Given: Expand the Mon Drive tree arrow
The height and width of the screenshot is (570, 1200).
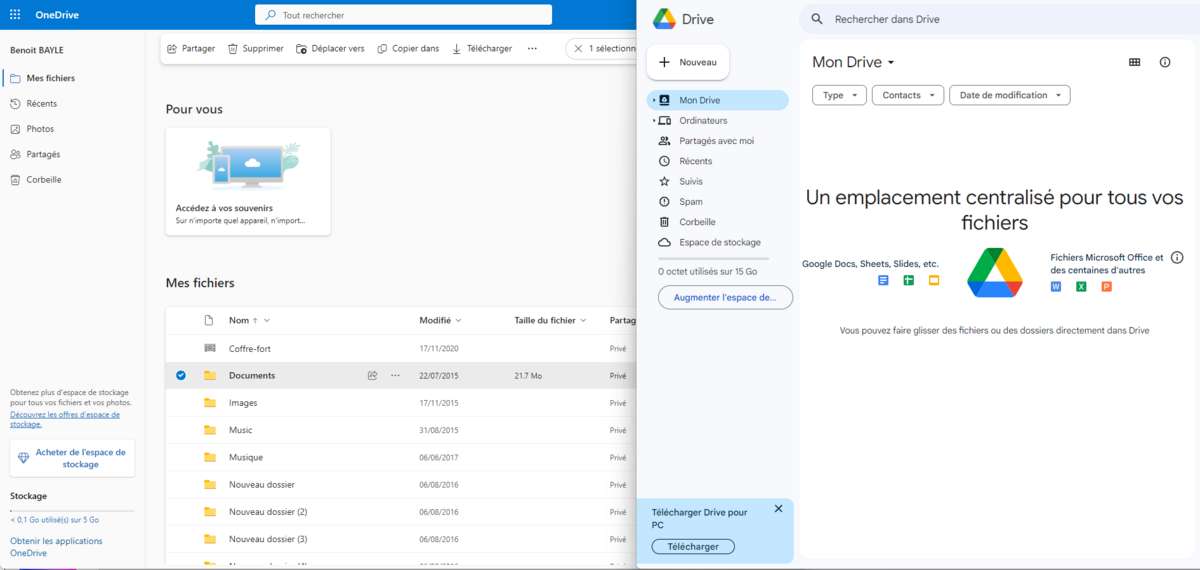Looking at the screenshot, I should click(x=654, y=100).
